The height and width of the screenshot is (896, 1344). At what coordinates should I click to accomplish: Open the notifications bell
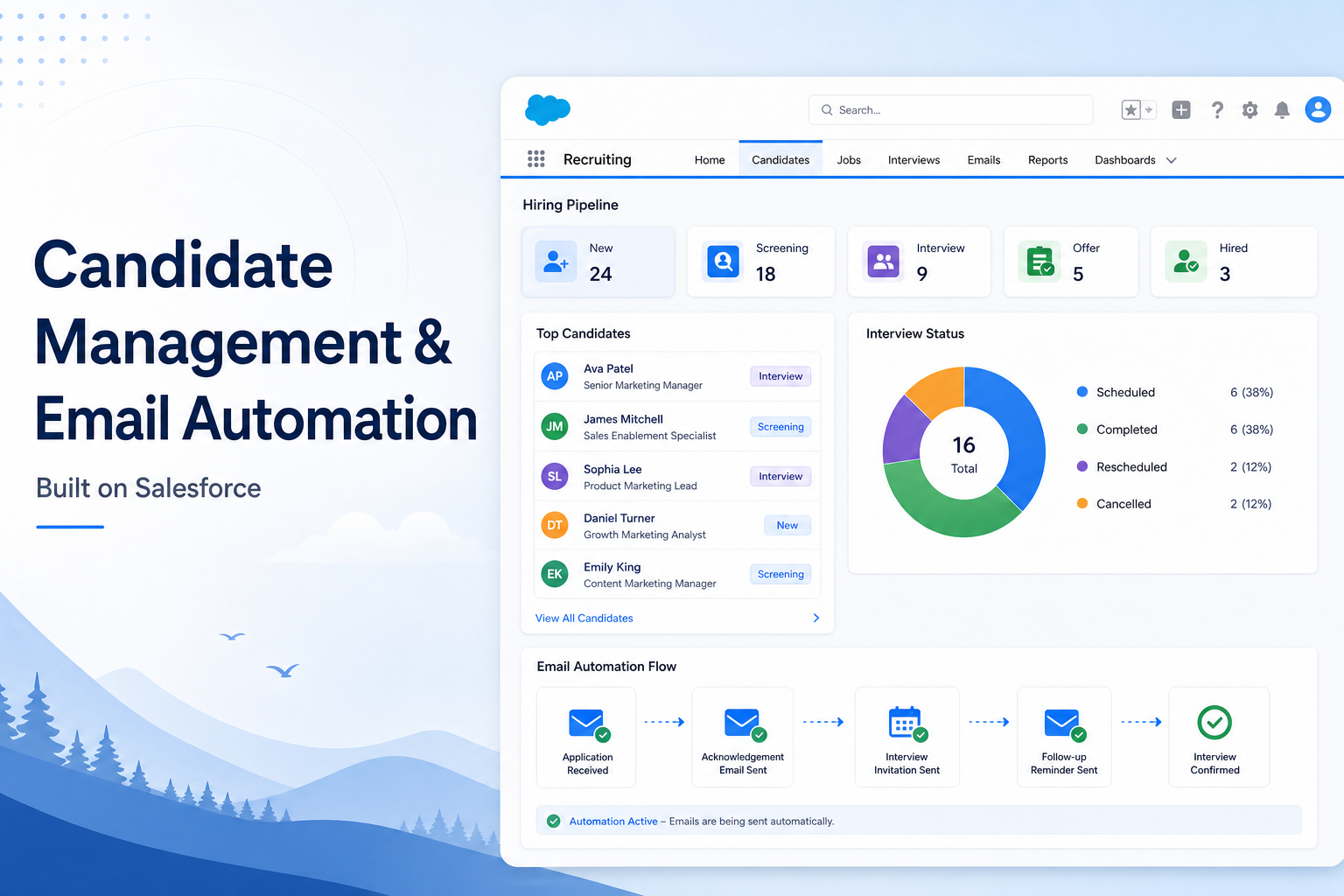click(1282, 110)
